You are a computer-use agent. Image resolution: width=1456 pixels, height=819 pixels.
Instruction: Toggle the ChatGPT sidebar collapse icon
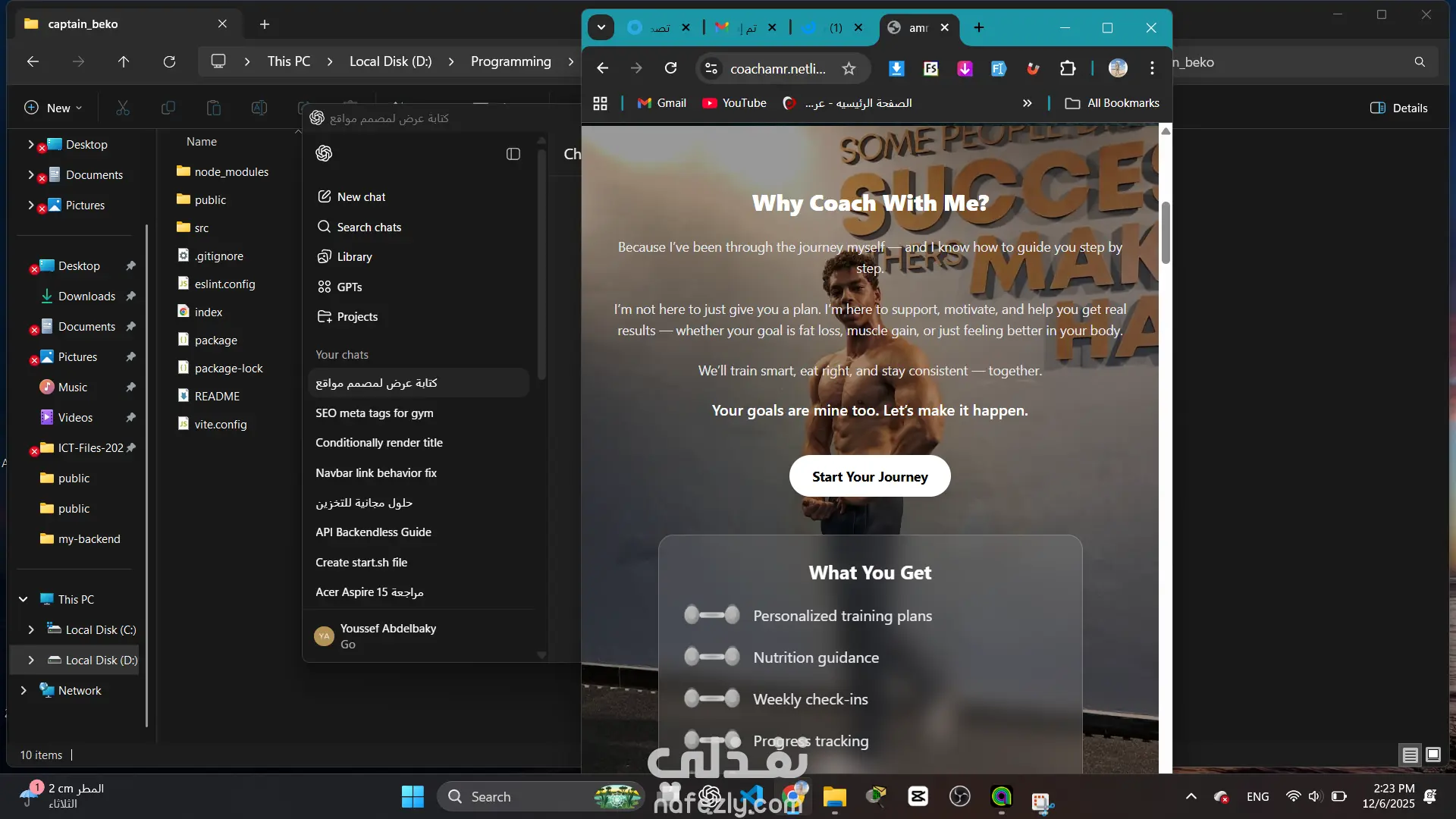click(513, 154)
